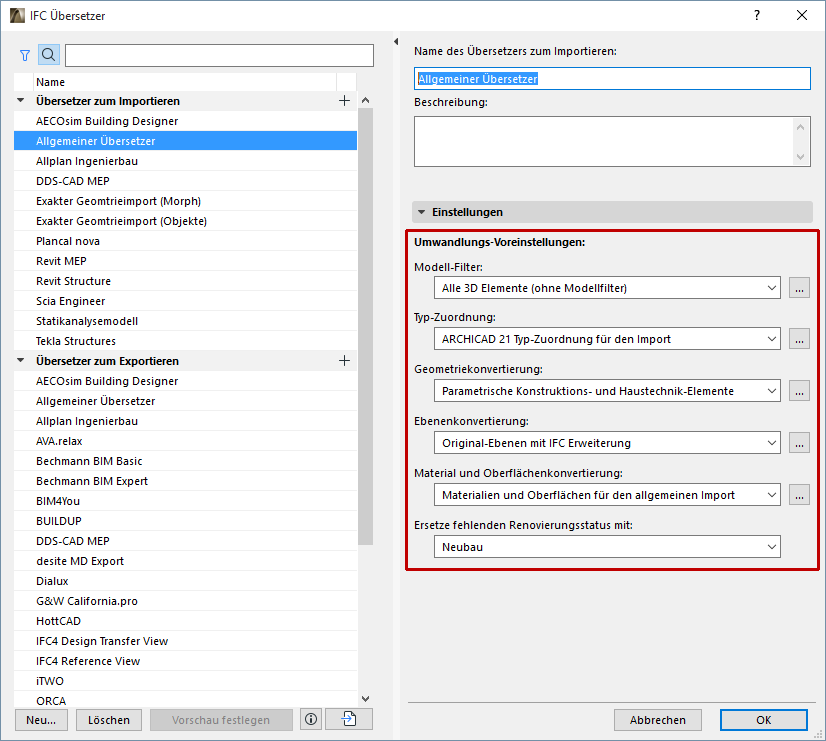Add new export translator with plus icon
The image size is (826, 741).
click(x=345, y=361)
